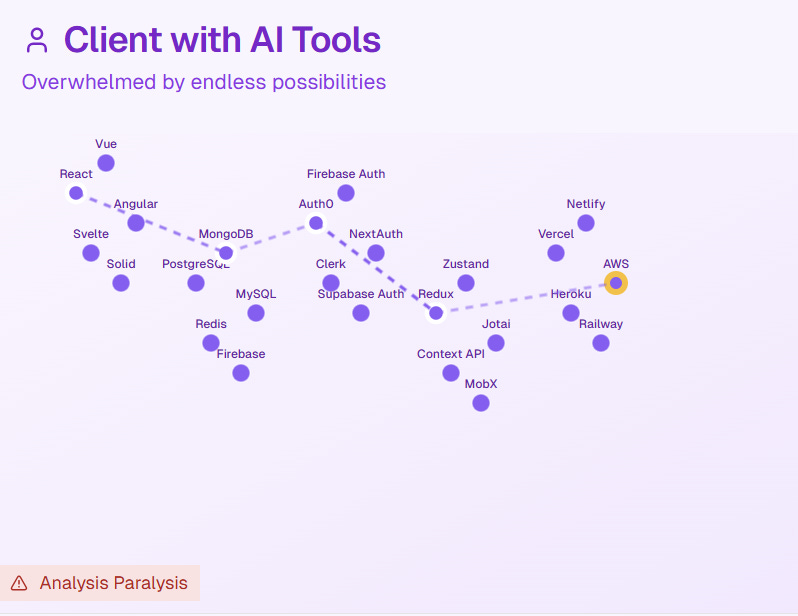
Task: Select the Firebase database node dot
Action: [241, 373]
